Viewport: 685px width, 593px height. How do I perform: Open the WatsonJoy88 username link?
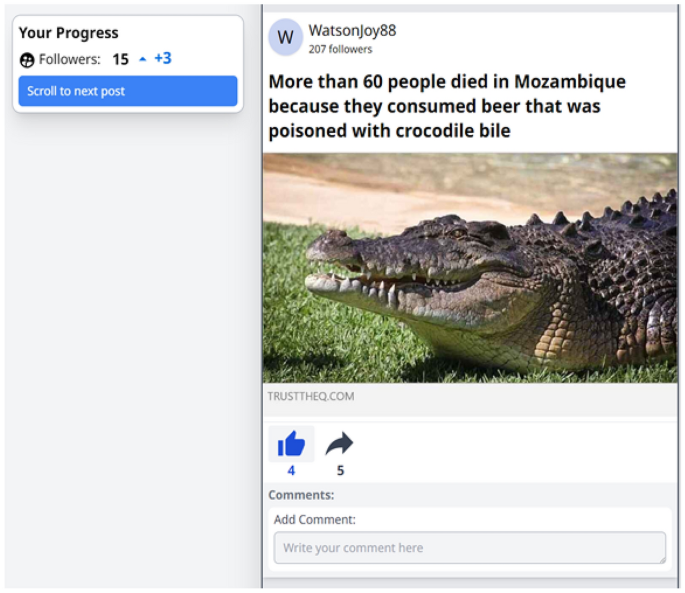(352, 30)
